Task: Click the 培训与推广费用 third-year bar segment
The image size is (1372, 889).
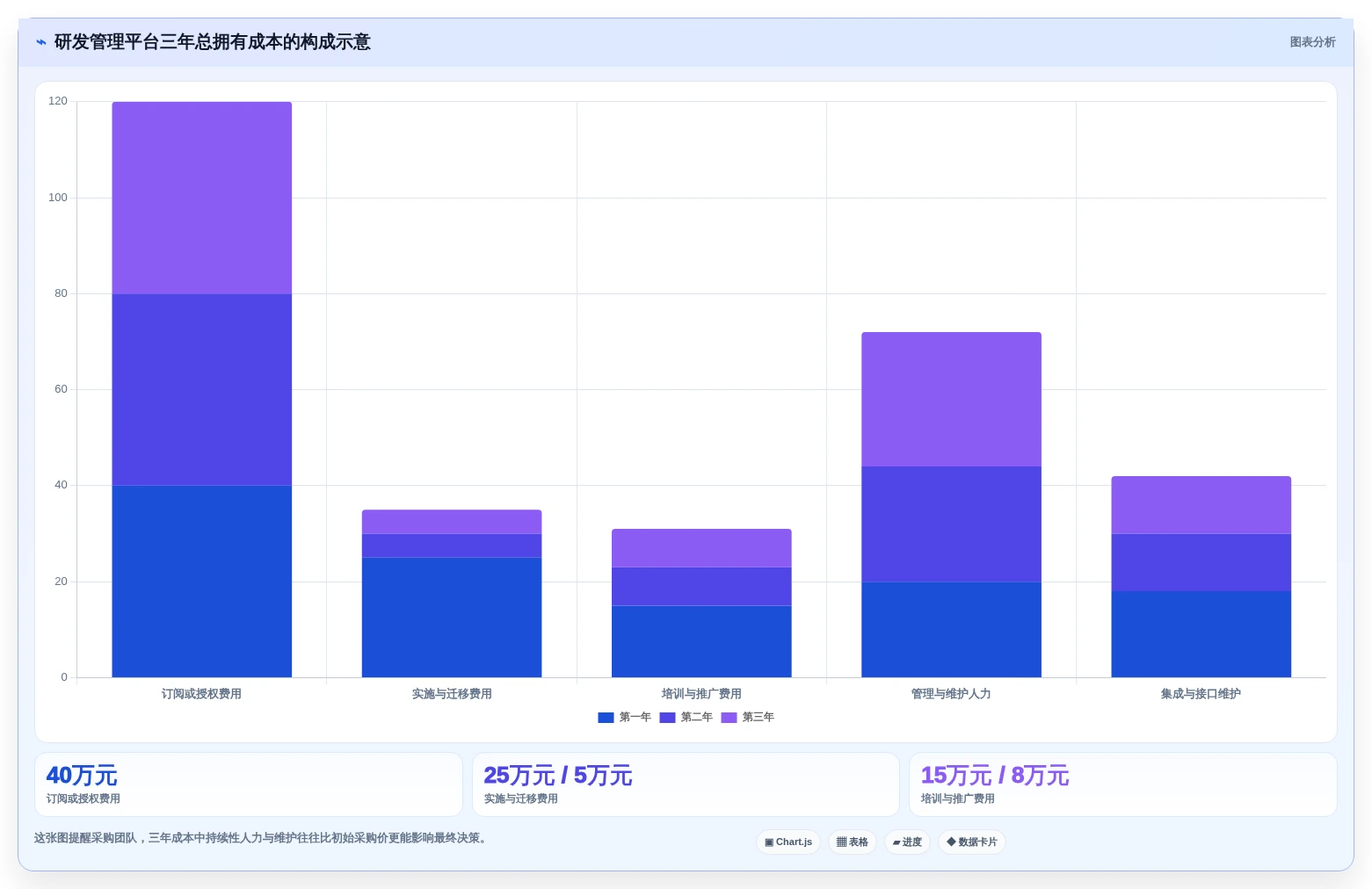Action: pyautogui.click(x=701, y=548)
